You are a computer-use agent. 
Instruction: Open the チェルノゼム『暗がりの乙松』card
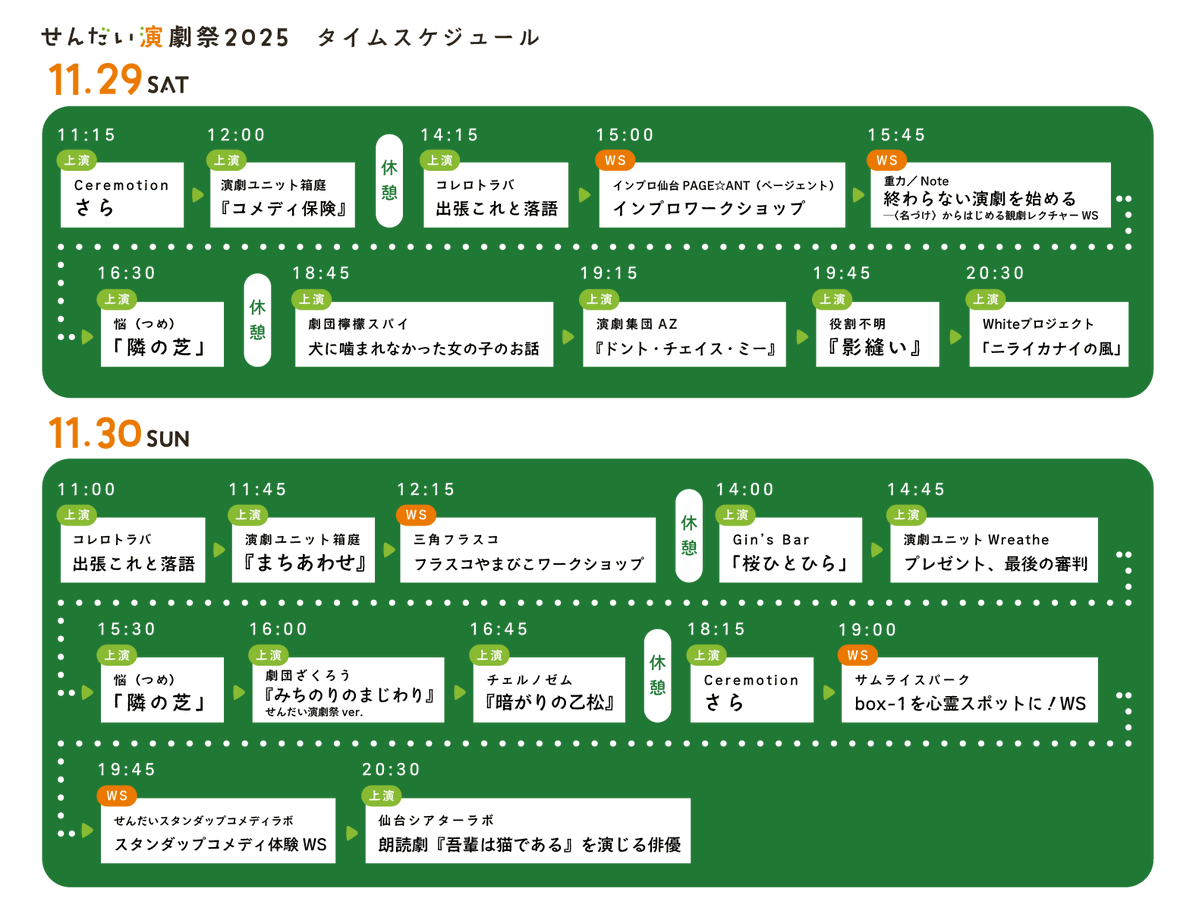point(549,690)
